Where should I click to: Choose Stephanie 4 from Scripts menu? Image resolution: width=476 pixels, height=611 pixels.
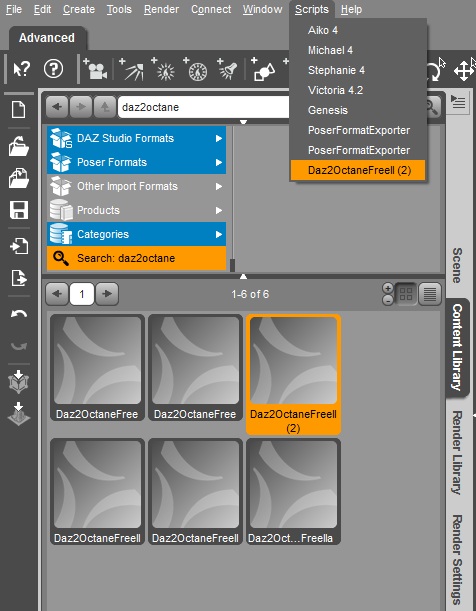coord(358,70)
